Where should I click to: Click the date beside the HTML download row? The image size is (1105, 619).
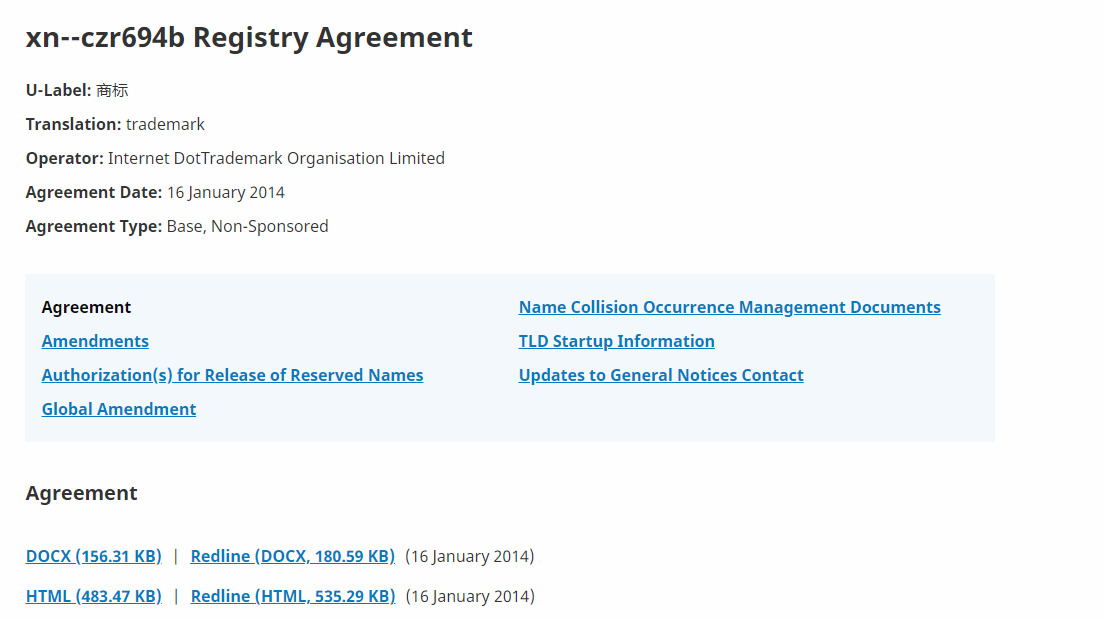click(x=470, y=596)
